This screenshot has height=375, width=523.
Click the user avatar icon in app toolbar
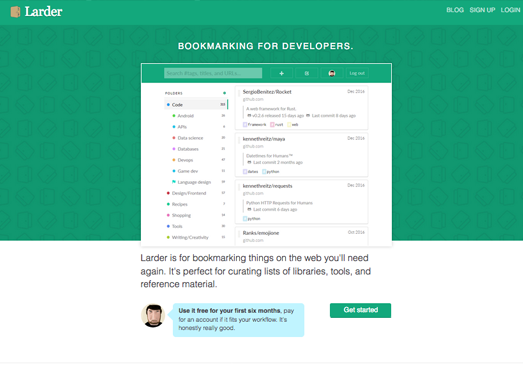pyautogui.click(x=332, y=73)
